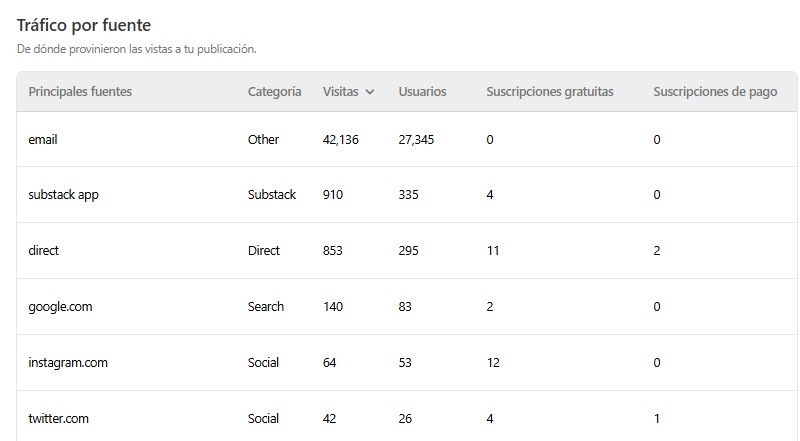Click the Tráfico por fuente heading
This screenshot has height=441, width=800.
tap(84, 24)
